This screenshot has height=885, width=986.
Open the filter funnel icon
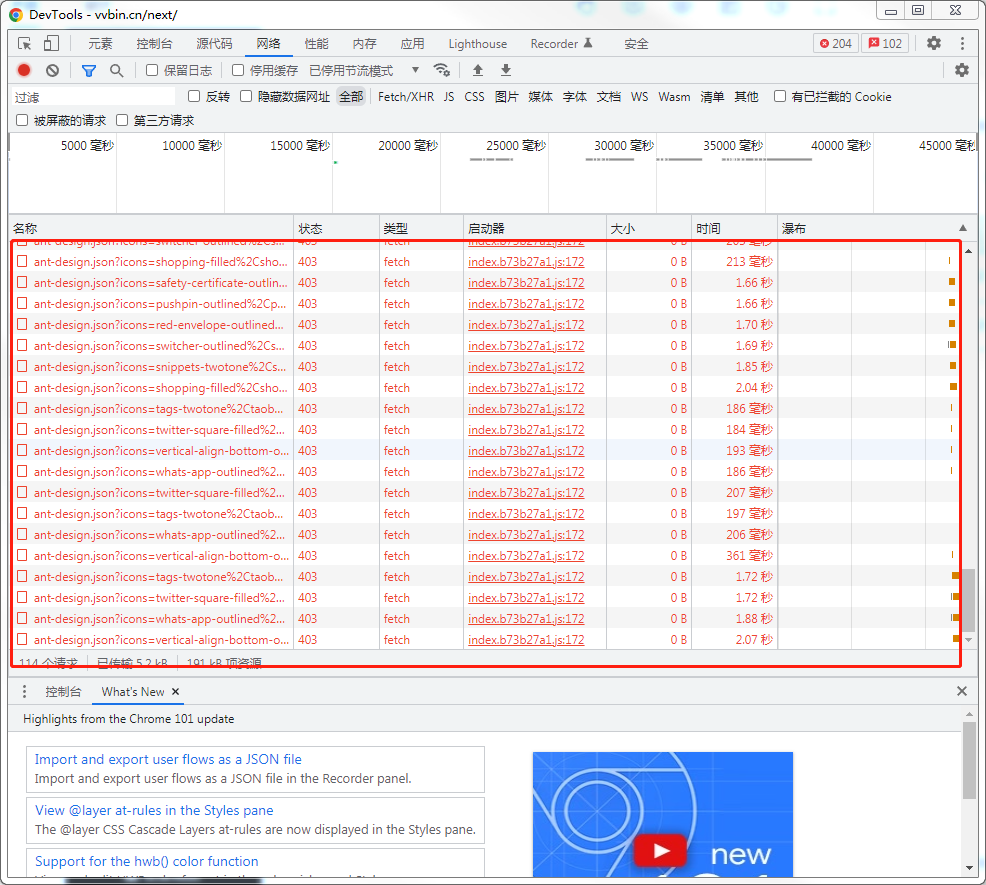(x=88, y=71)
